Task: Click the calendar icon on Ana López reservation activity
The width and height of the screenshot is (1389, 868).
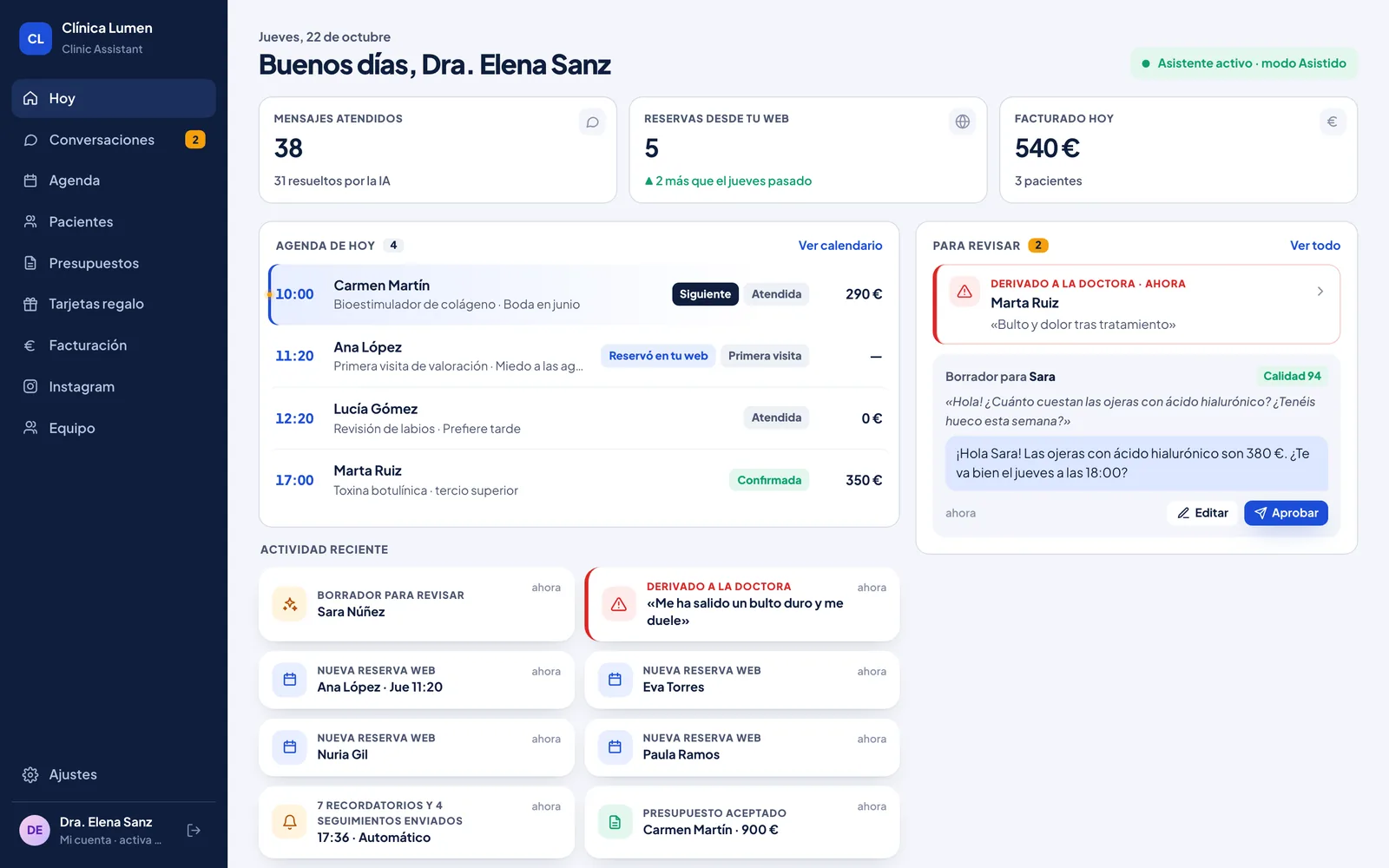Action: [290, 680]
